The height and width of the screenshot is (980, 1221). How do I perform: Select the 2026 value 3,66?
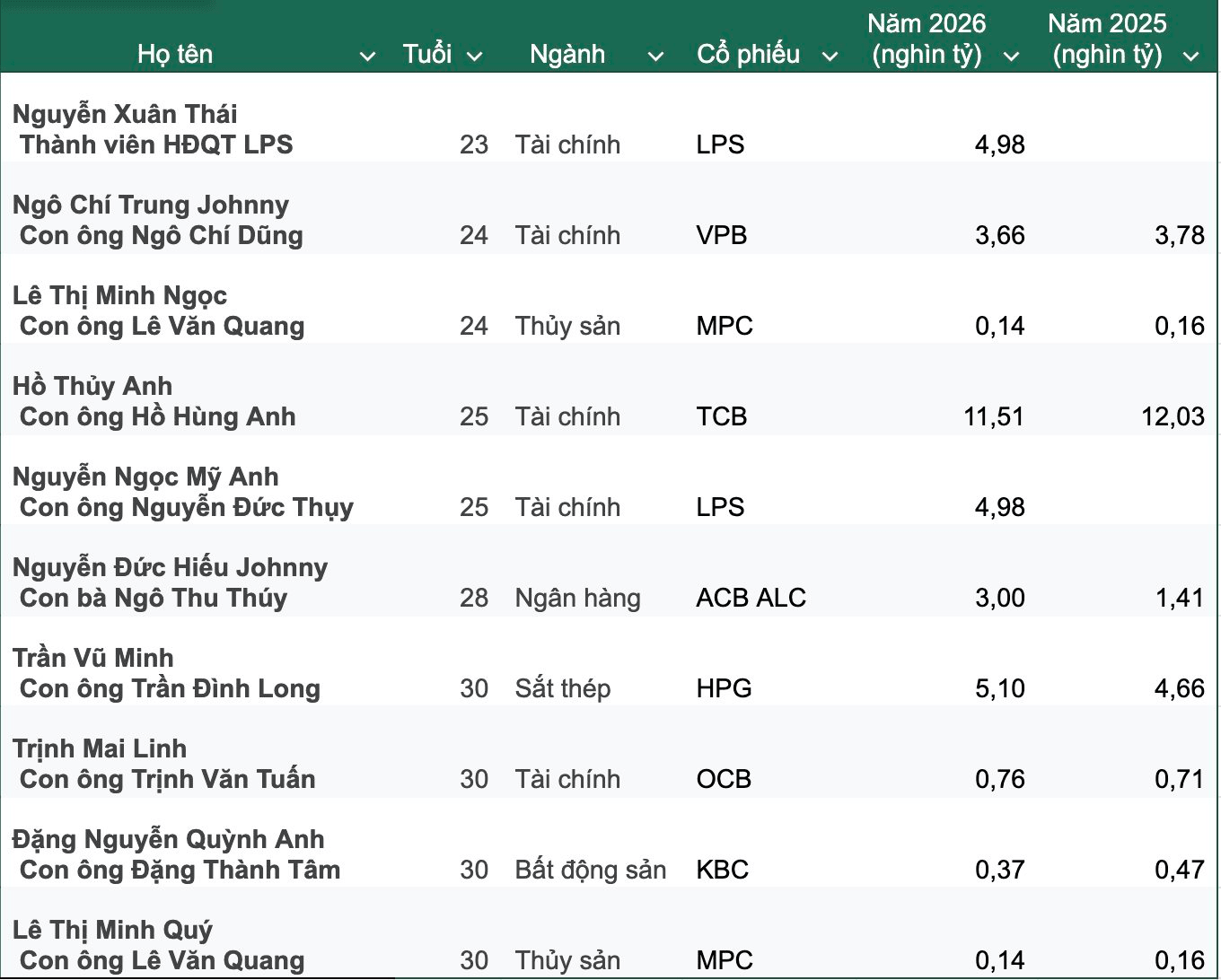tap(1000, 235)
